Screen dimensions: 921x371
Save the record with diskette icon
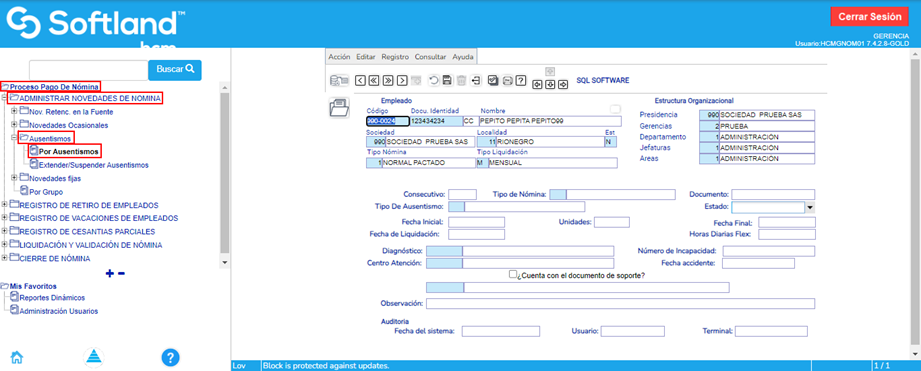tap(447, 80)
